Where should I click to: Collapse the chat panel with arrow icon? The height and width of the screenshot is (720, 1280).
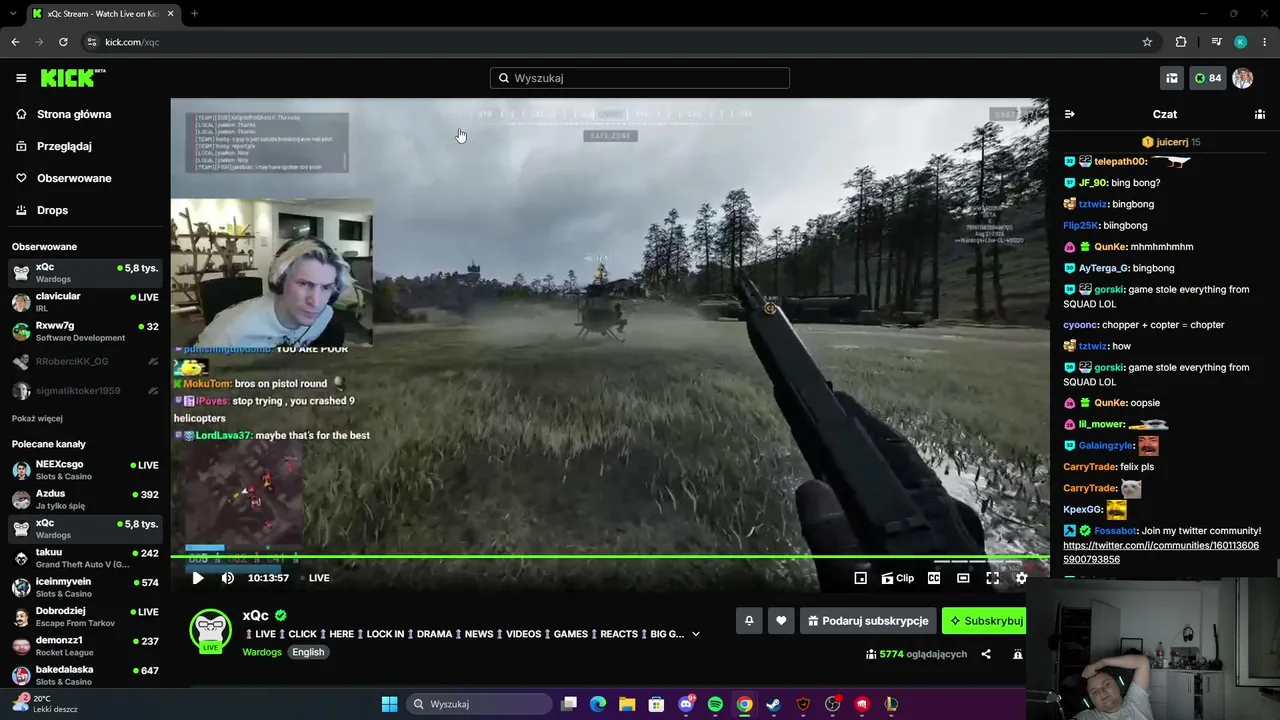click(1069, 114)
